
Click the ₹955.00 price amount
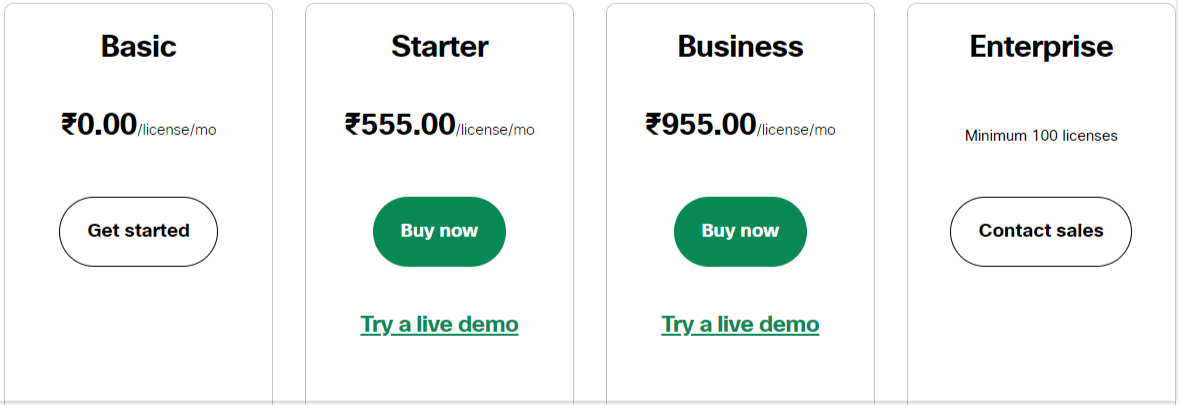pyautogui.click(x=701, y=124)
